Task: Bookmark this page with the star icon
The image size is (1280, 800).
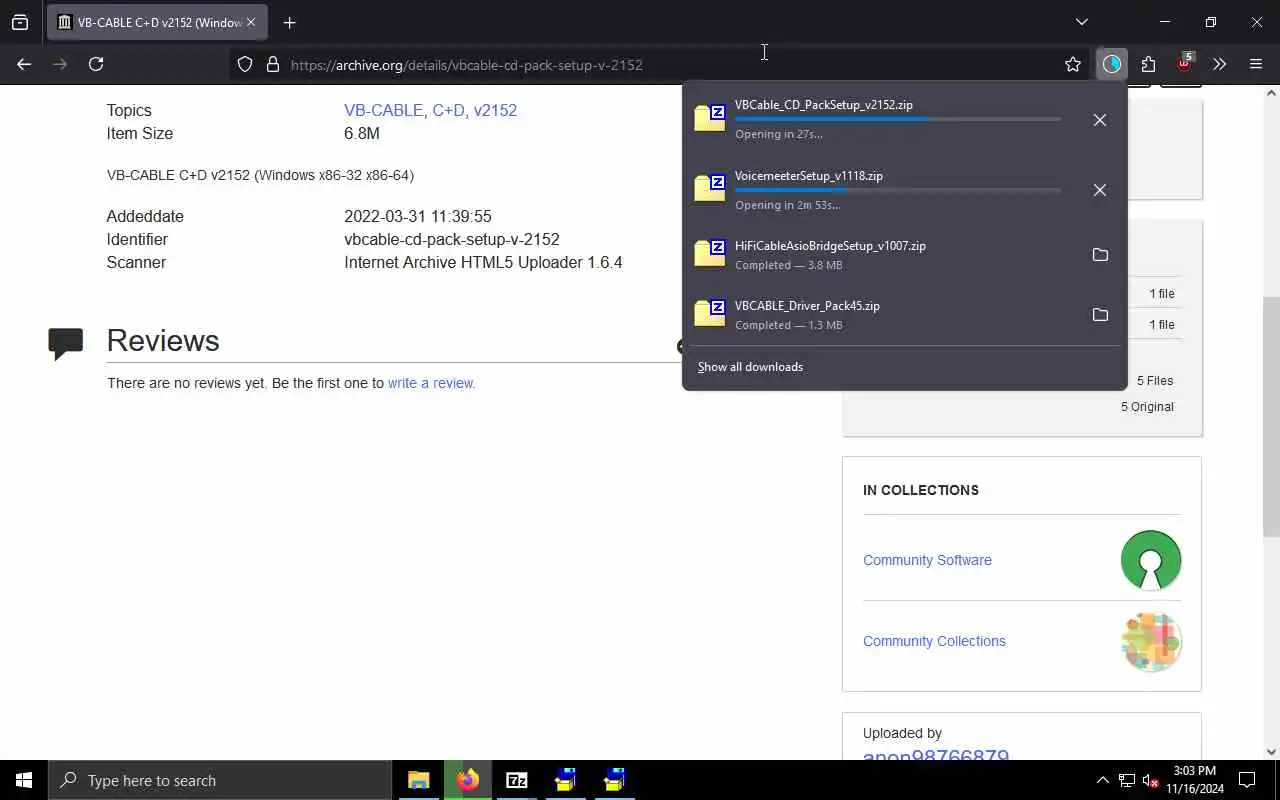Action: click(x=1073, y=64)
